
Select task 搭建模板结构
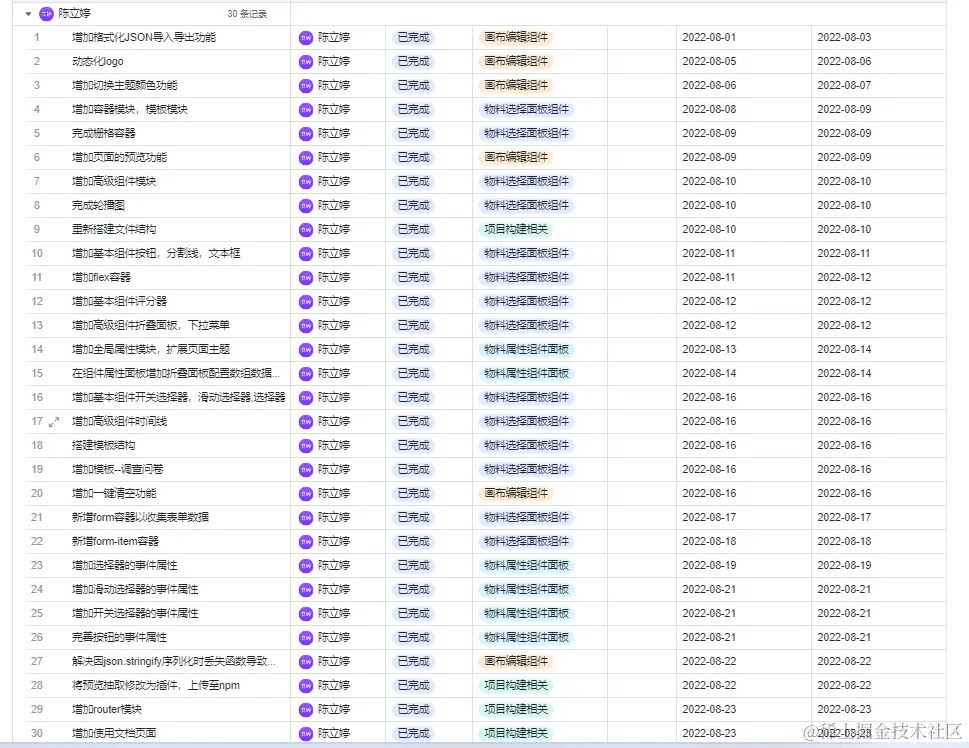(104, 445)
